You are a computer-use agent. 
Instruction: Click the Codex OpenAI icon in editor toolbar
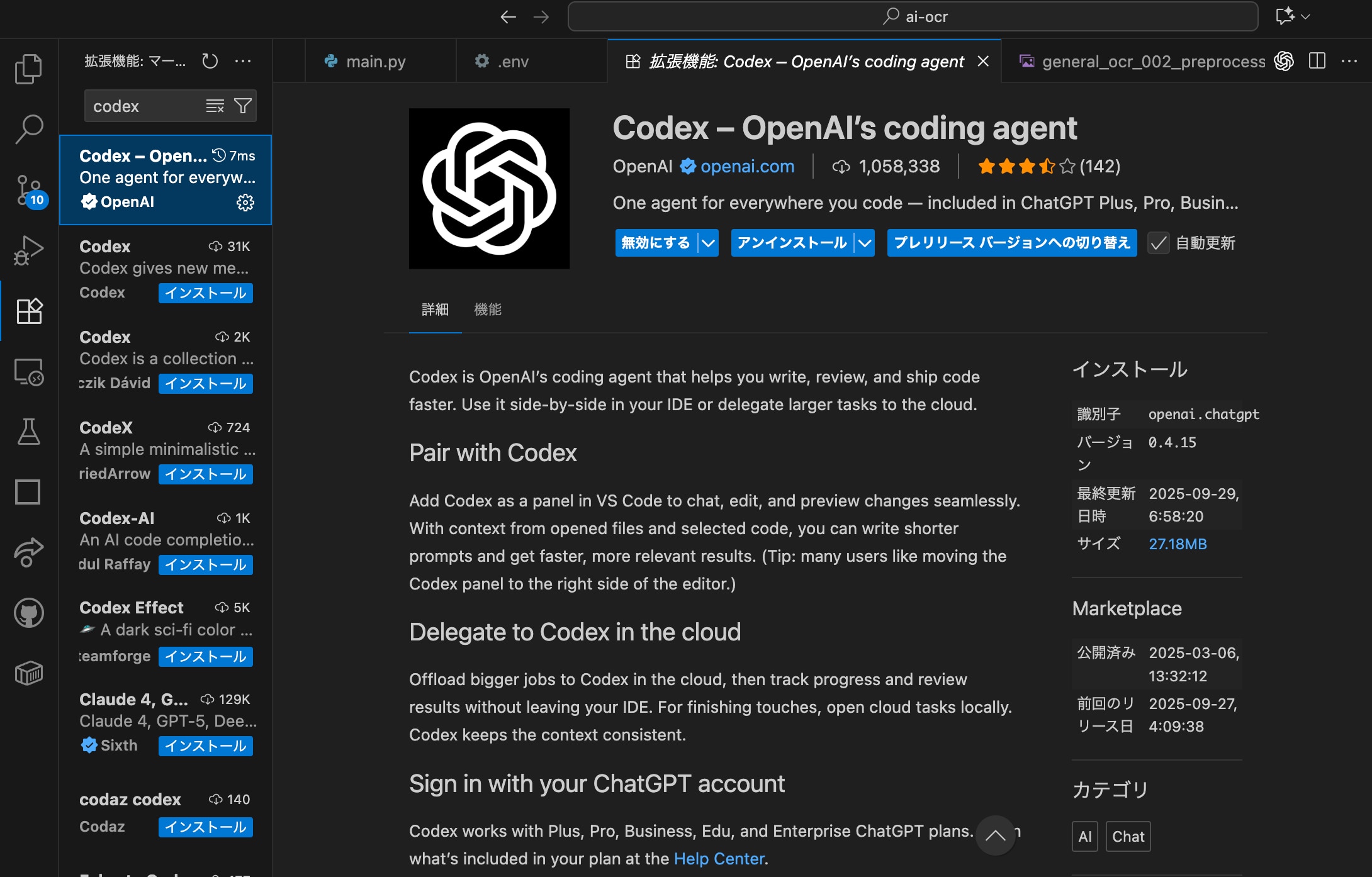coord(1284,61)
